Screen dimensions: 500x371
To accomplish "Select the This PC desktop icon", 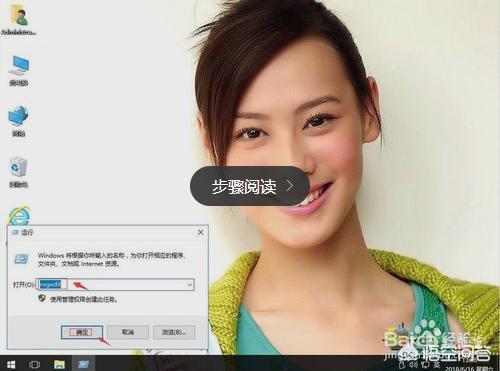I will click(19, 71).
